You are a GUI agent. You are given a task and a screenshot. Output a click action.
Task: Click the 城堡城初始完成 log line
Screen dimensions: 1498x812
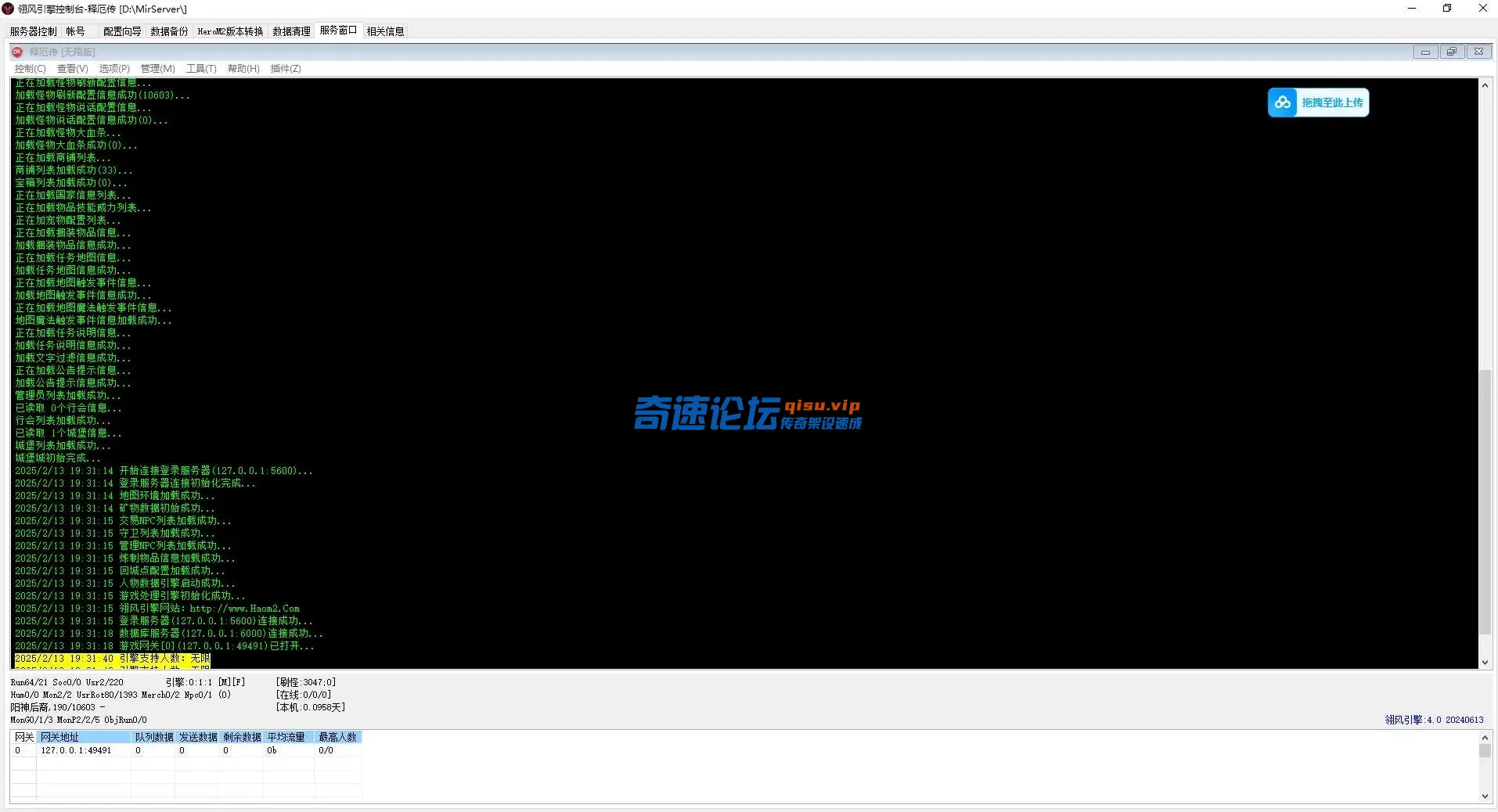[x=58, y=458]
